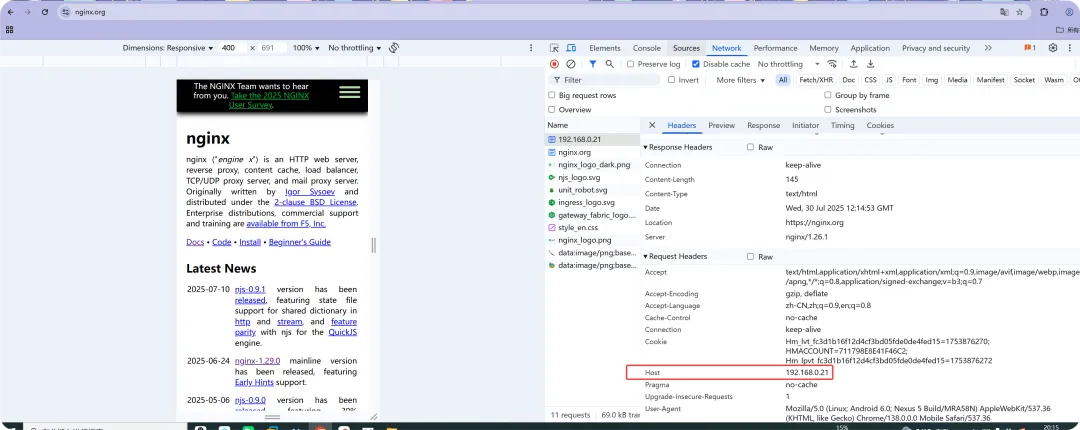Uncheck the Disable cache checkbox
Image resolution: width=1080 pixels, height=430 pixels.
tap(696, 64)
